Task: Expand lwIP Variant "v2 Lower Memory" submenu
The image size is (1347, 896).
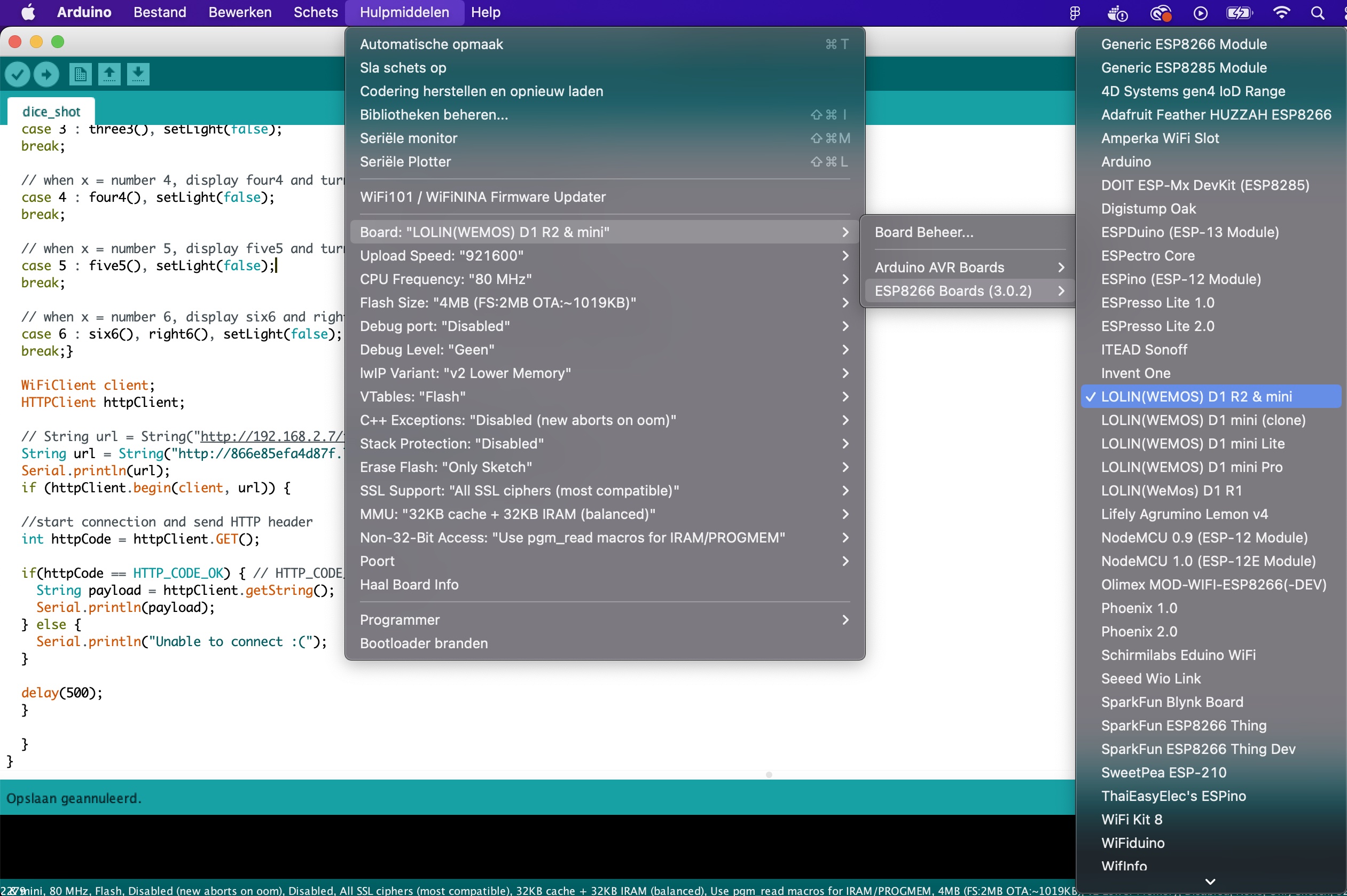Action: 605,373
